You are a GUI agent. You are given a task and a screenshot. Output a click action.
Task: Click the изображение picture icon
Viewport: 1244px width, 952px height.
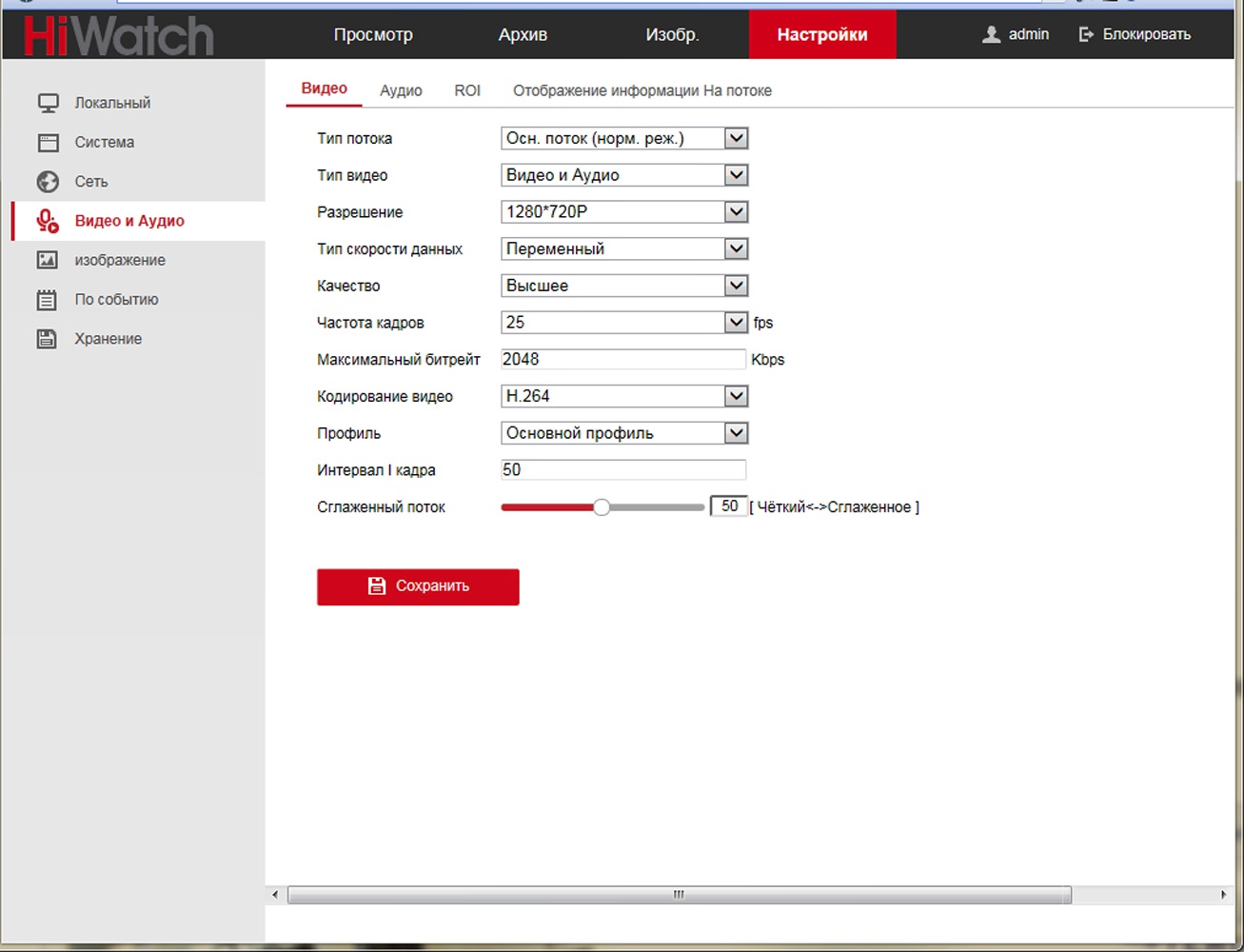(48, 260)
